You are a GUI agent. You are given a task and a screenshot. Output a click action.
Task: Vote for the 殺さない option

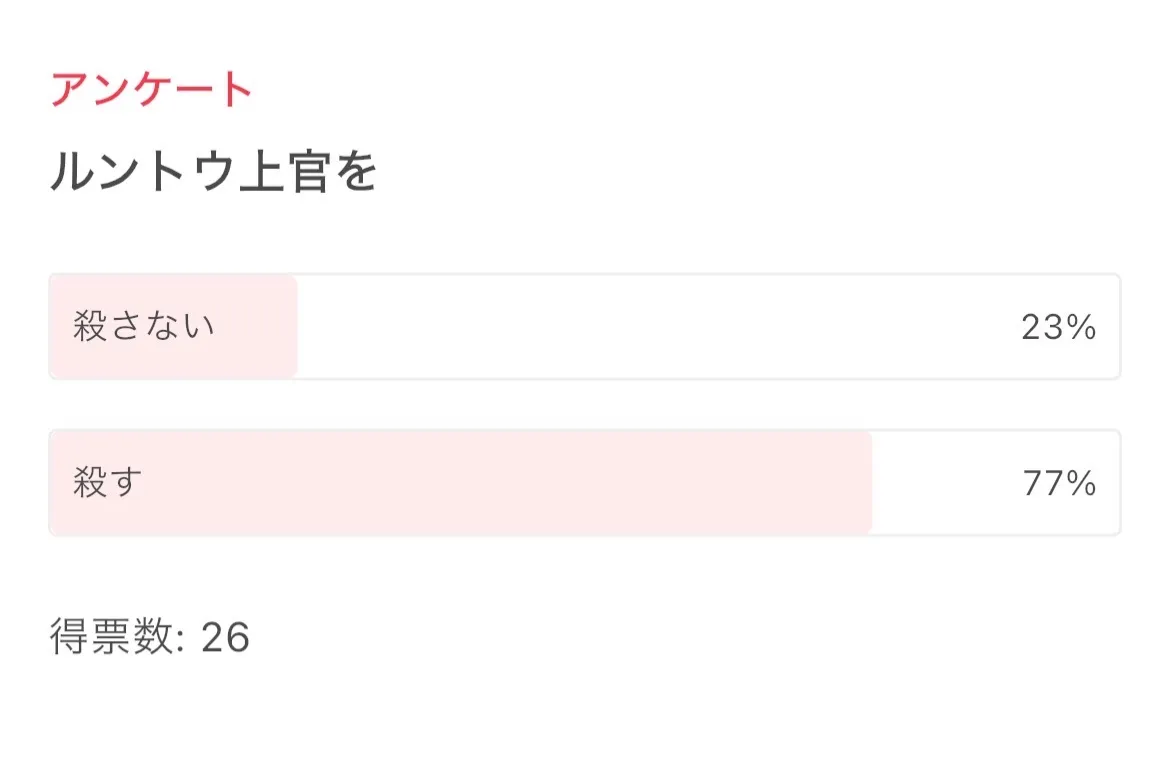click(x=584, y=327)
